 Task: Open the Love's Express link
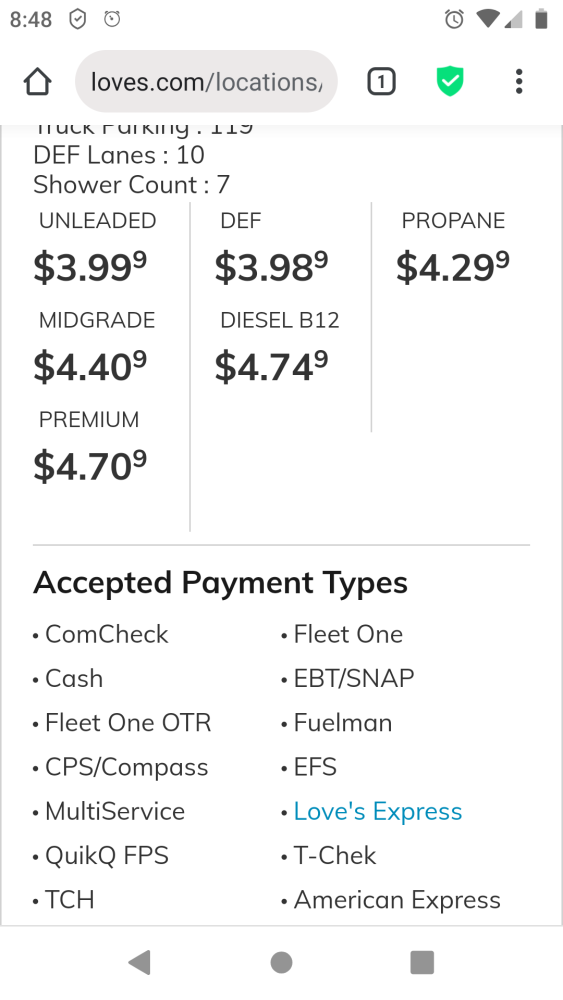click(377, 811)
